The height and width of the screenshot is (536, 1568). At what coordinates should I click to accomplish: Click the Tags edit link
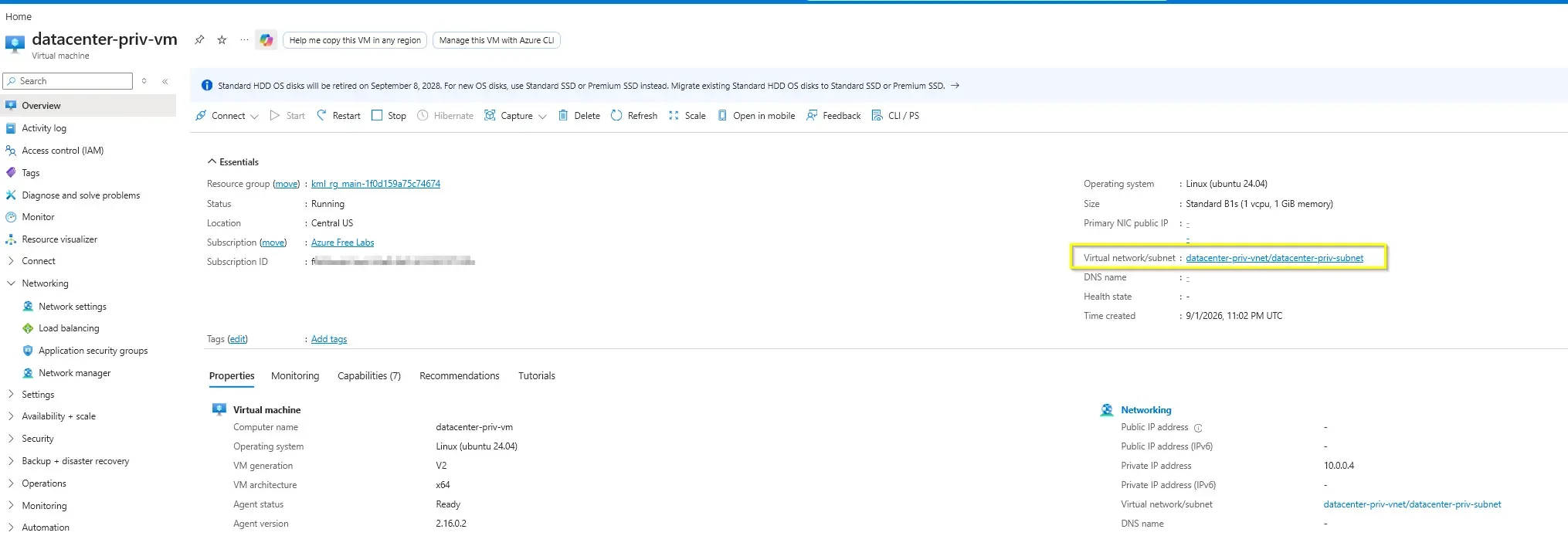coord(237,339)
